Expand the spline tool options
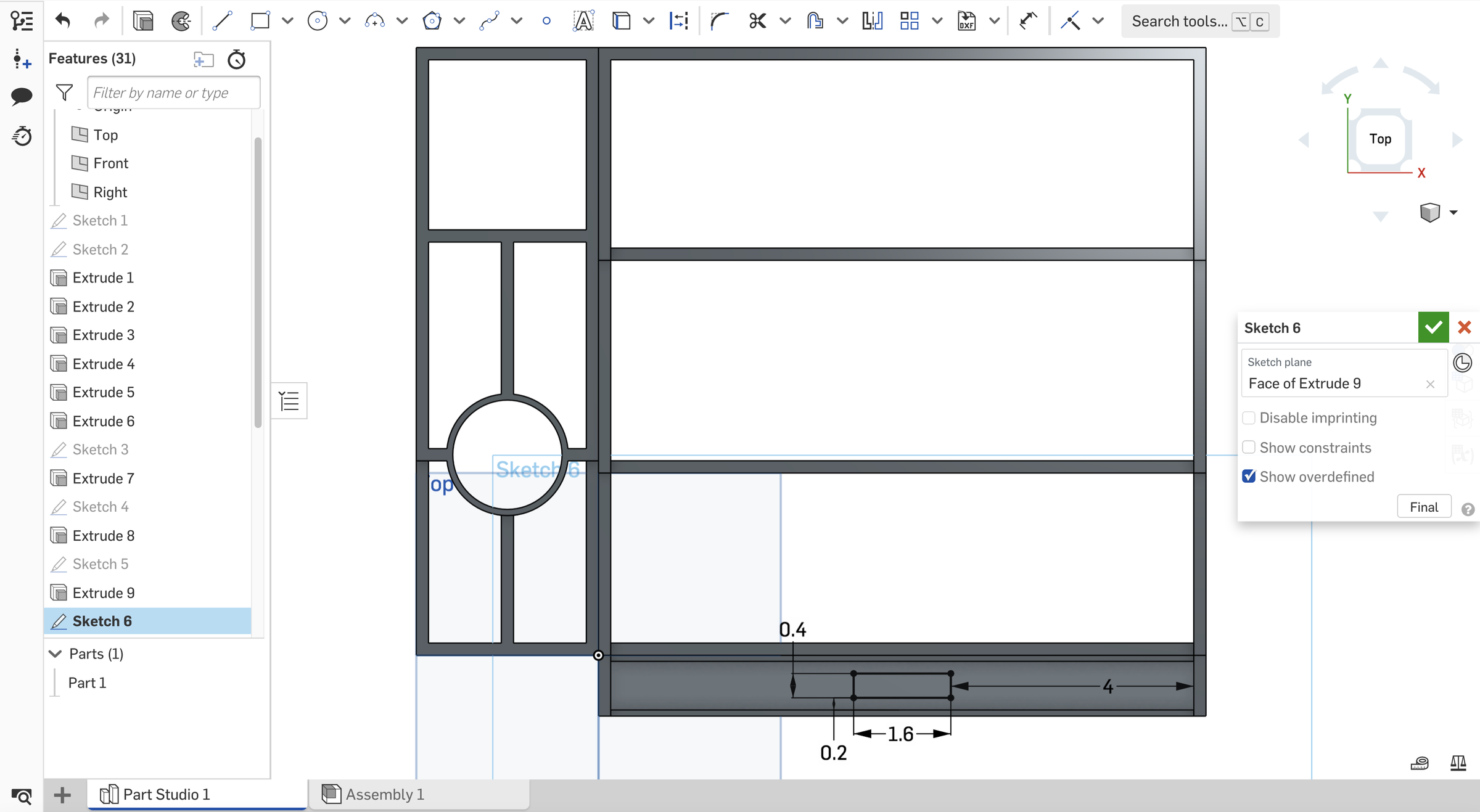1480x812 pixels. [517, 20]
